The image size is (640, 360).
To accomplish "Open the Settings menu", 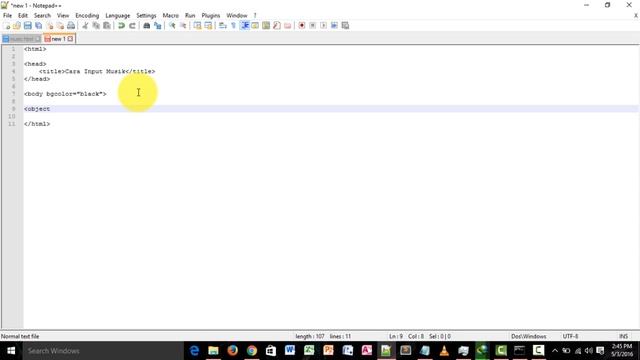I will [146, 16].
